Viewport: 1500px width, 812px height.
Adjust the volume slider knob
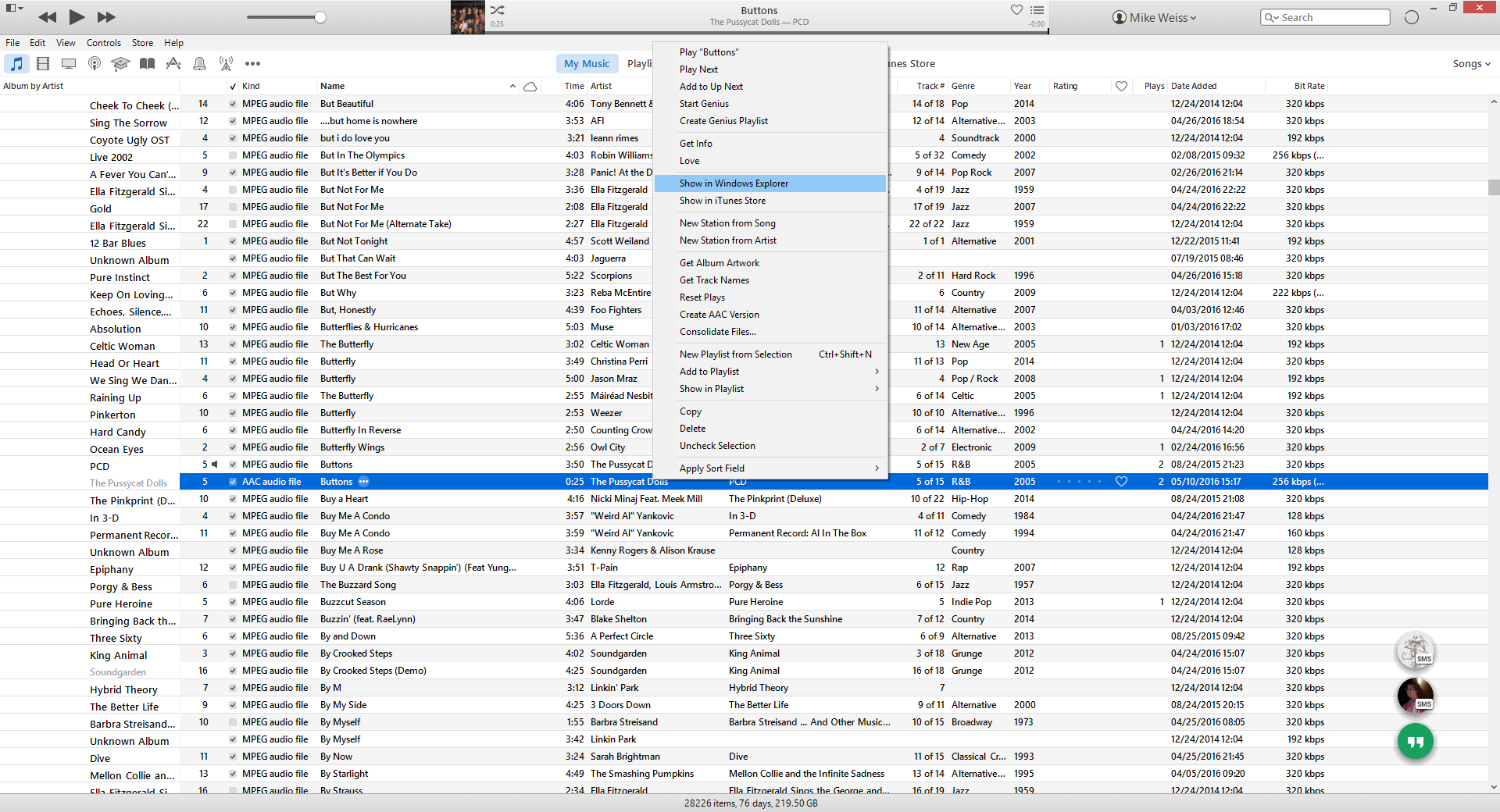point(320,17)
